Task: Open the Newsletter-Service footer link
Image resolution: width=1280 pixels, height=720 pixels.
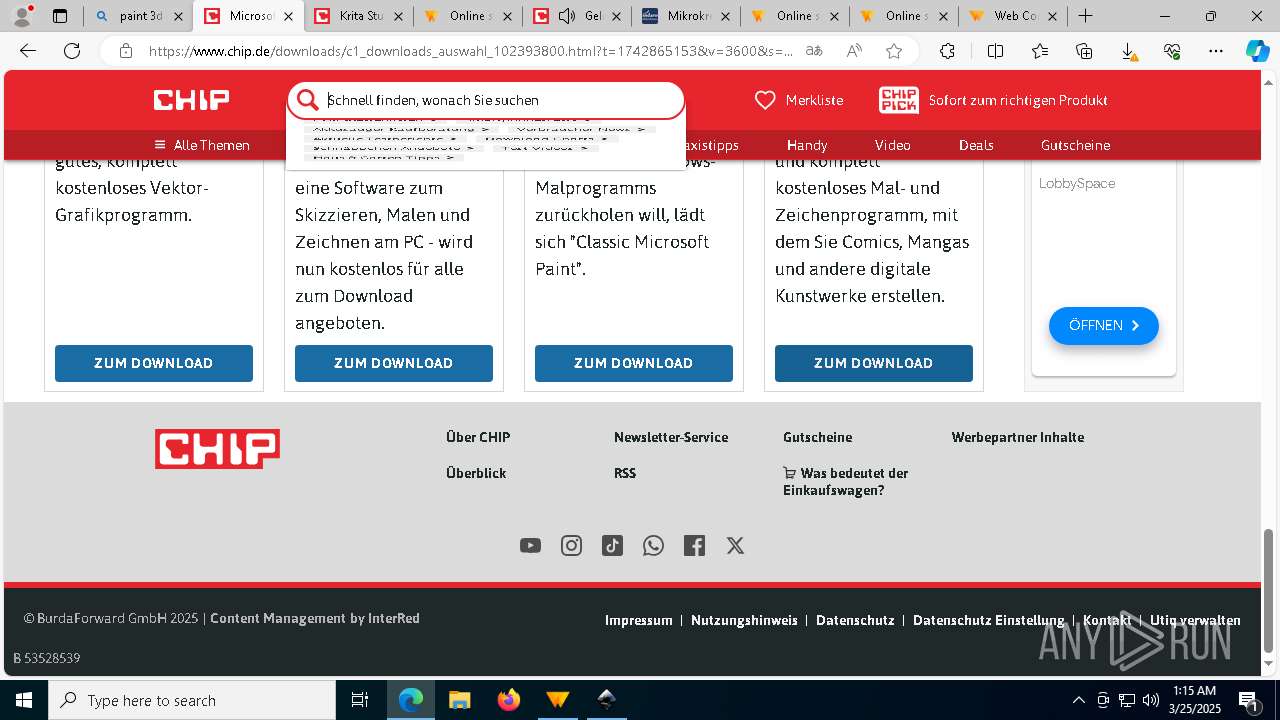Action: click(671, 437)
